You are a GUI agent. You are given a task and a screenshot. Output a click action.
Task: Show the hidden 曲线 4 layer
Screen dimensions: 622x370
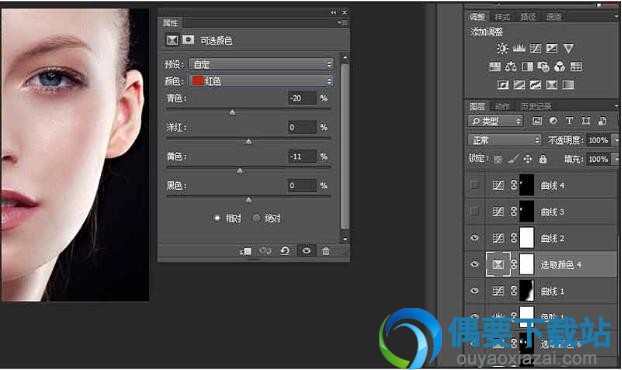point(474,185)
